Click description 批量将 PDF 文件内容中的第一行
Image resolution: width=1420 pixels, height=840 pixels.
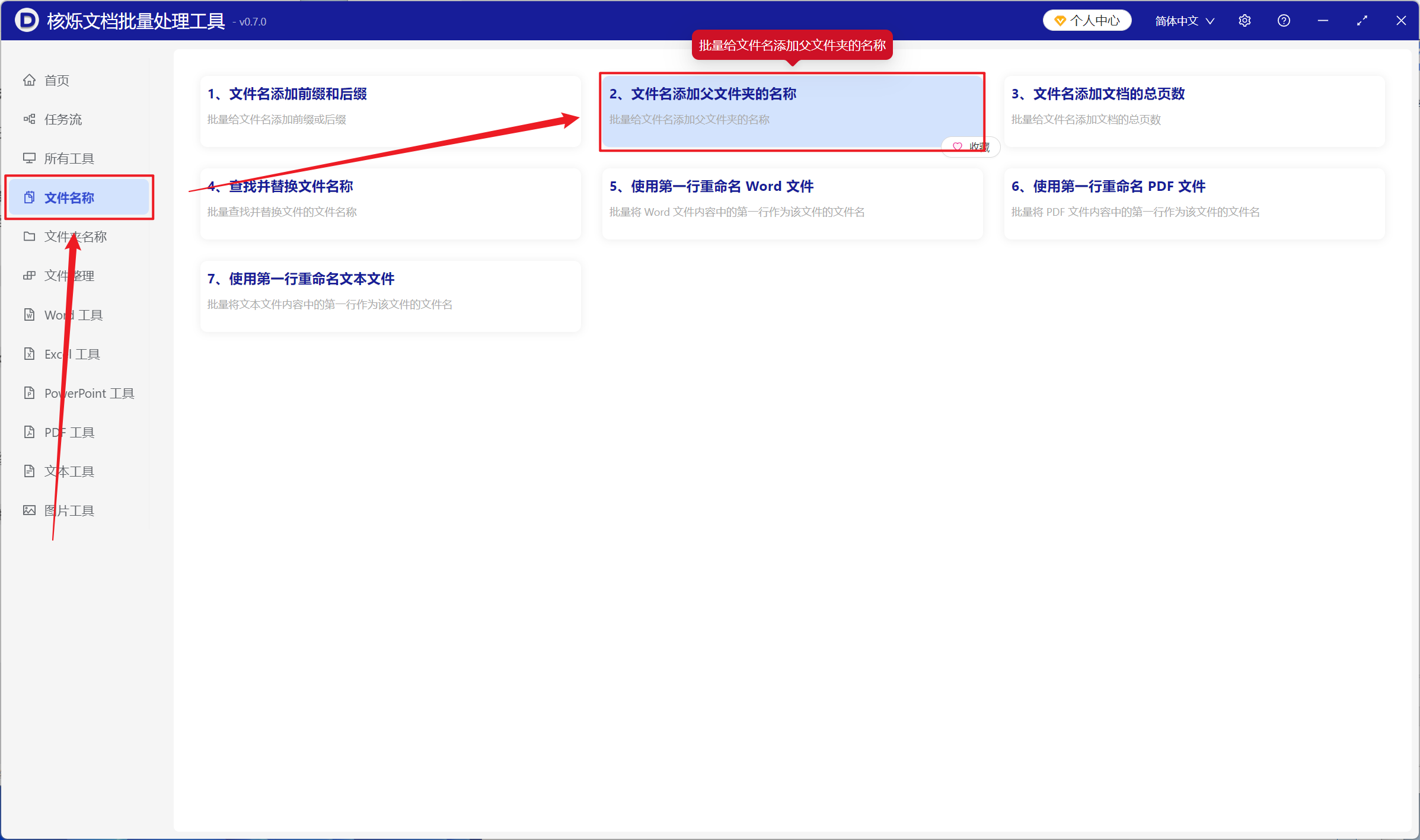pyautogui.click(x=1135, y=212)
